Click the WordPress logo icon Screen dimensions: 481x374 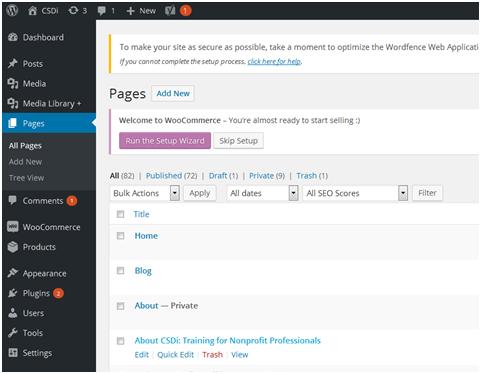pyautogui.click(x=12, y=11)
